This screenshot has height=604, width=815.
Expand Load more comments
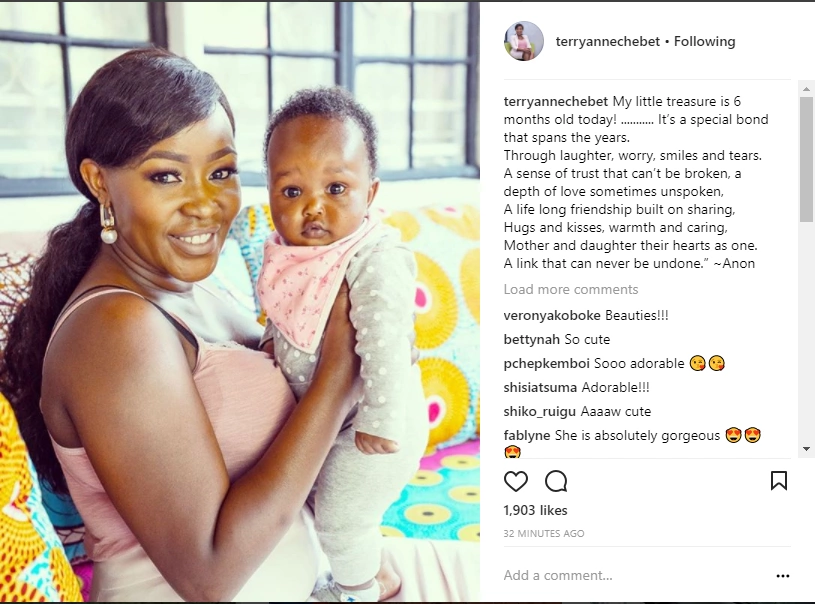(571, 290)
